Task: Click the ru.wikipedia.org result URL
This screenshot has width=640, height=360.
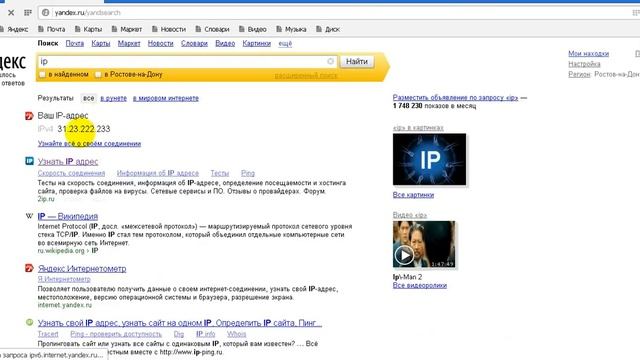Action: pos(68,251)
